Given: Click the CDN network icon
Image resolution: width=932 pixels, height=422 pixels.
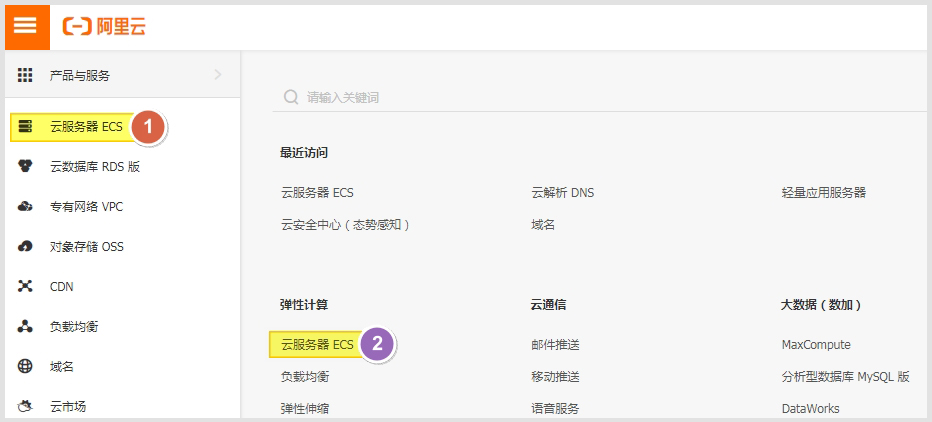Looking at the screenshot, I should [x=25, y=286].
